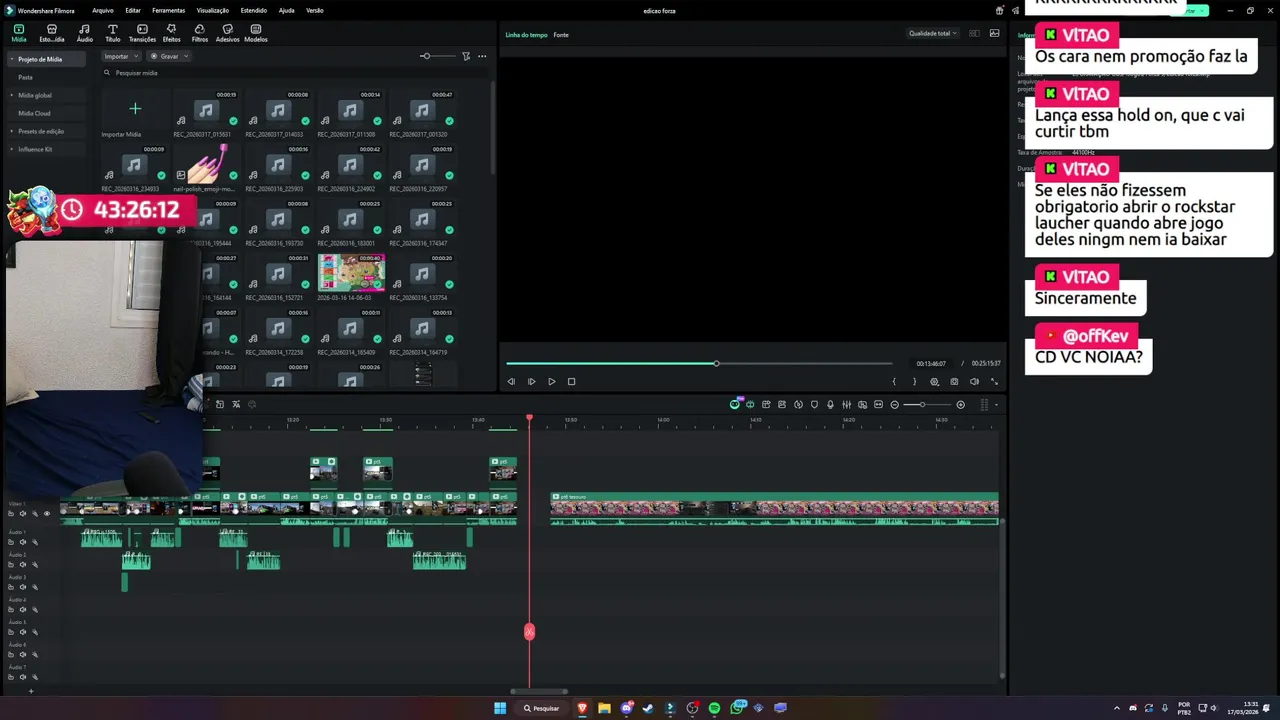Open the Título library icon

(112, 33)
